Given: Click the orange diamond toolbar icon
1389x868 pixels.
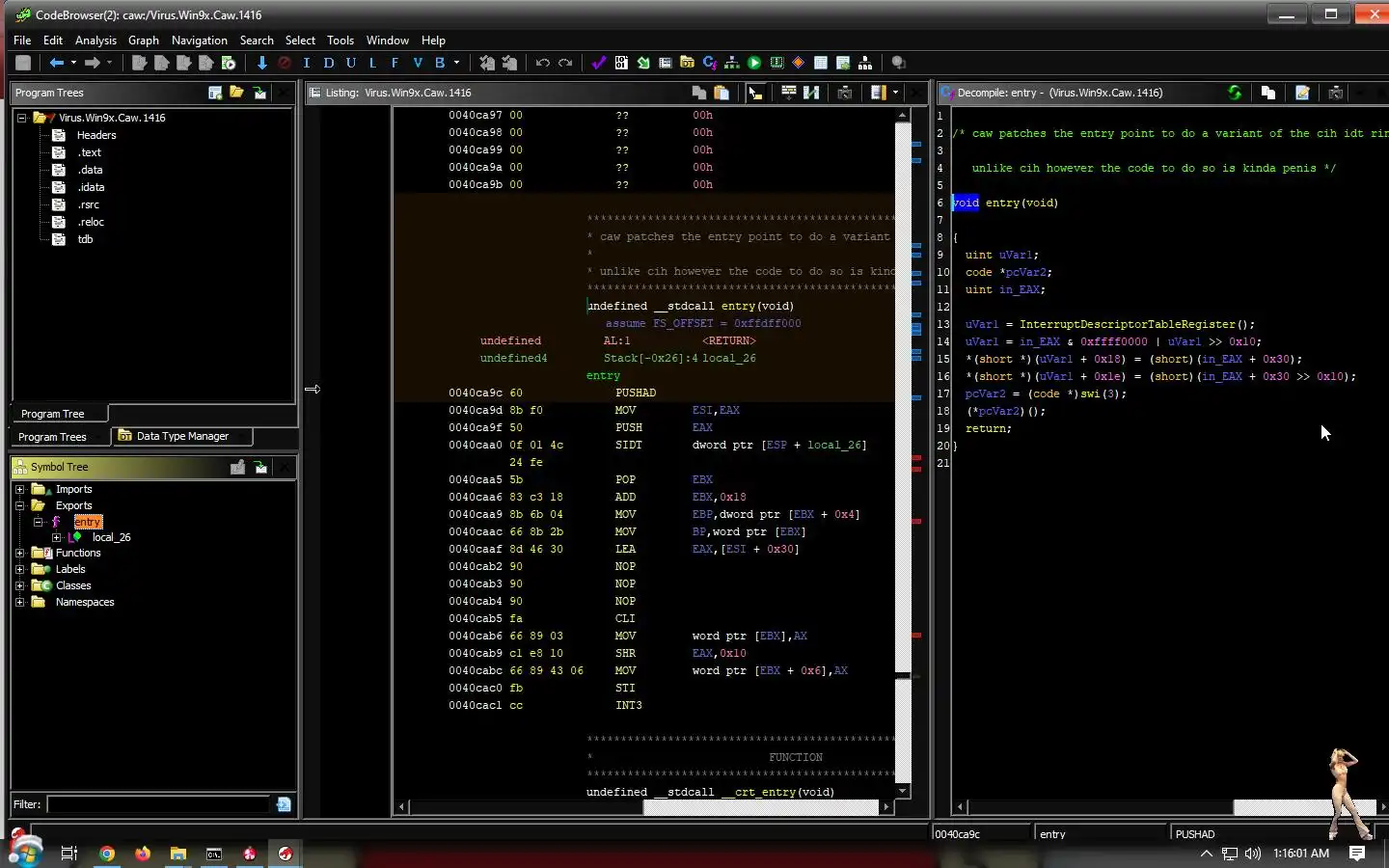Looking at the screenshot, I should [799, 63].
